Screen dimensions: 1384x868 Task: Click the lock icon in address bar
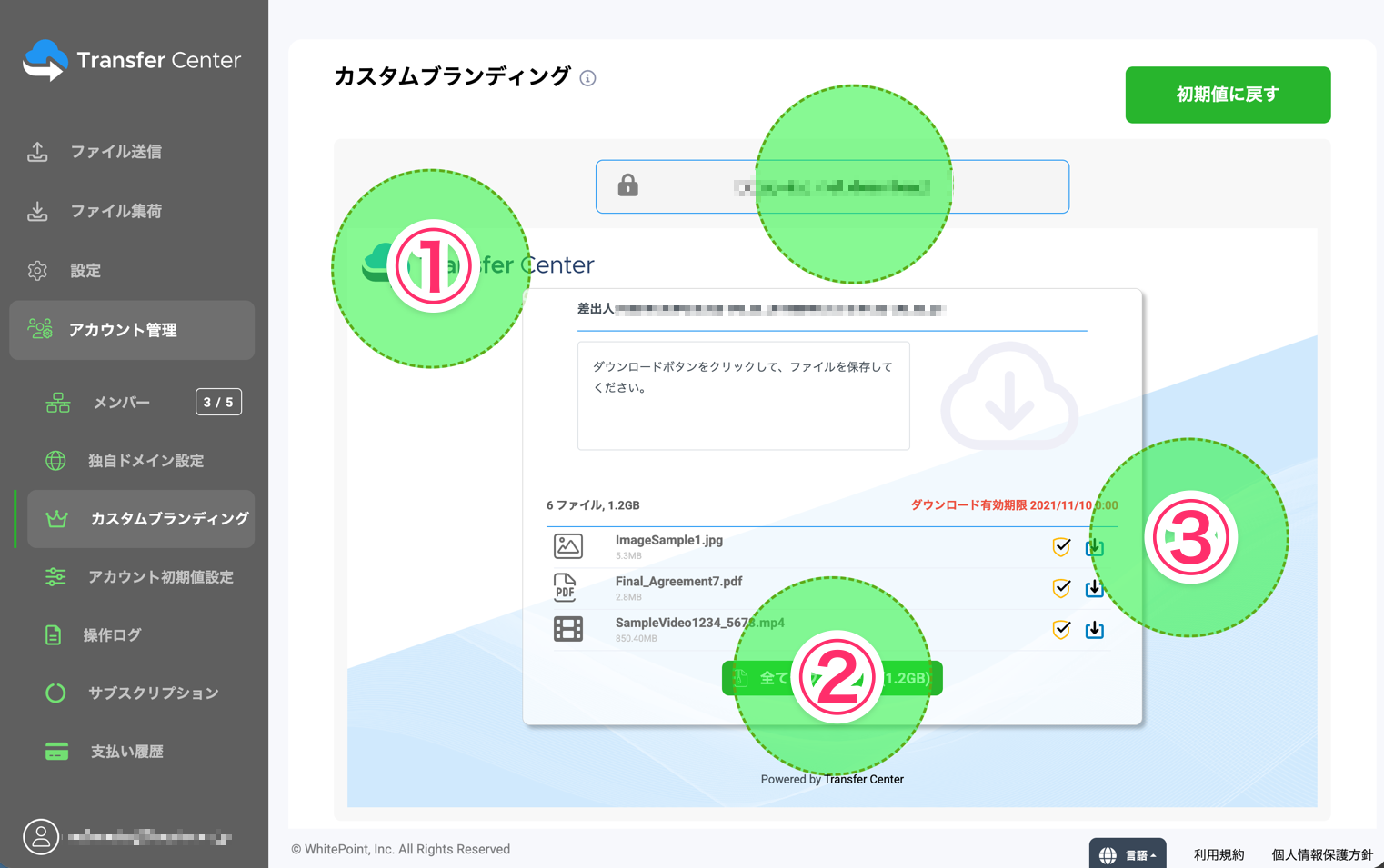(x=627, y=186)
